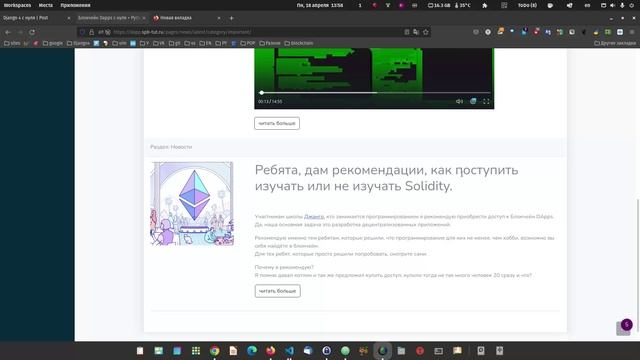Image resolution: width=640 pixels, height=360 pixels.
Task: Click the translate page icon in address bar
Action: click(x=416, y=32)
